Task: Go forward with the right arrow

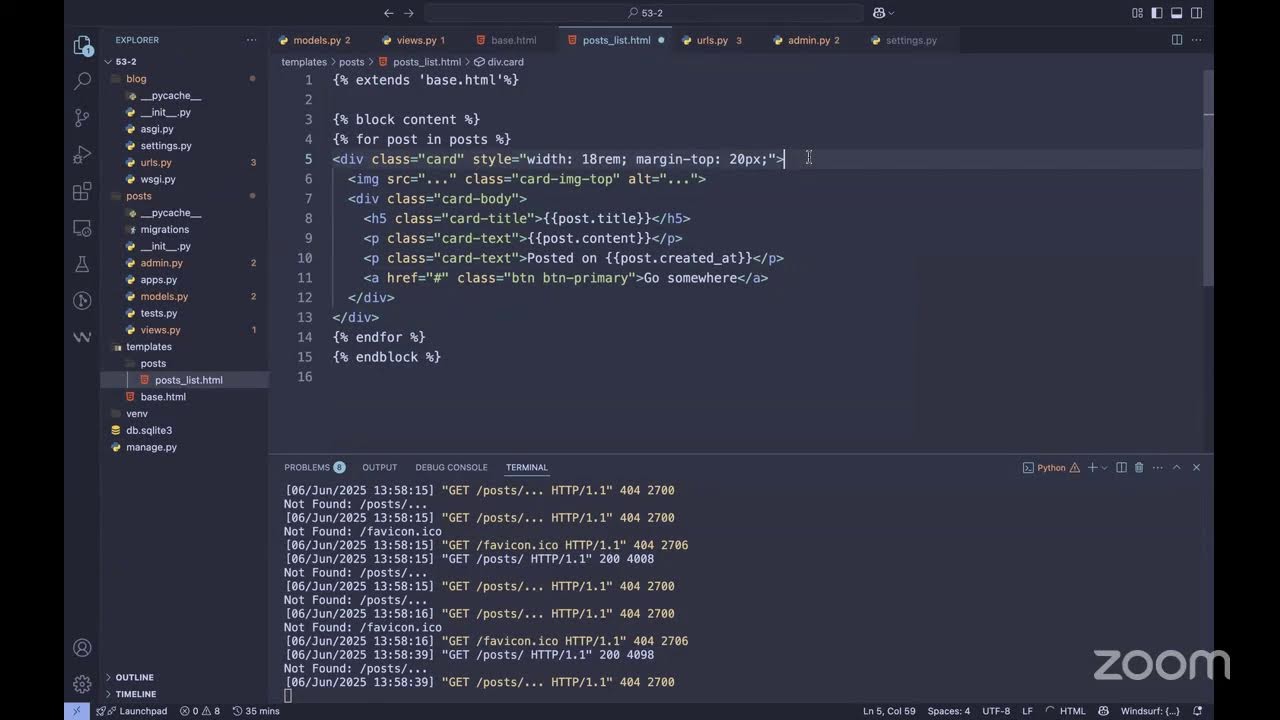Action: coord(409,13)
